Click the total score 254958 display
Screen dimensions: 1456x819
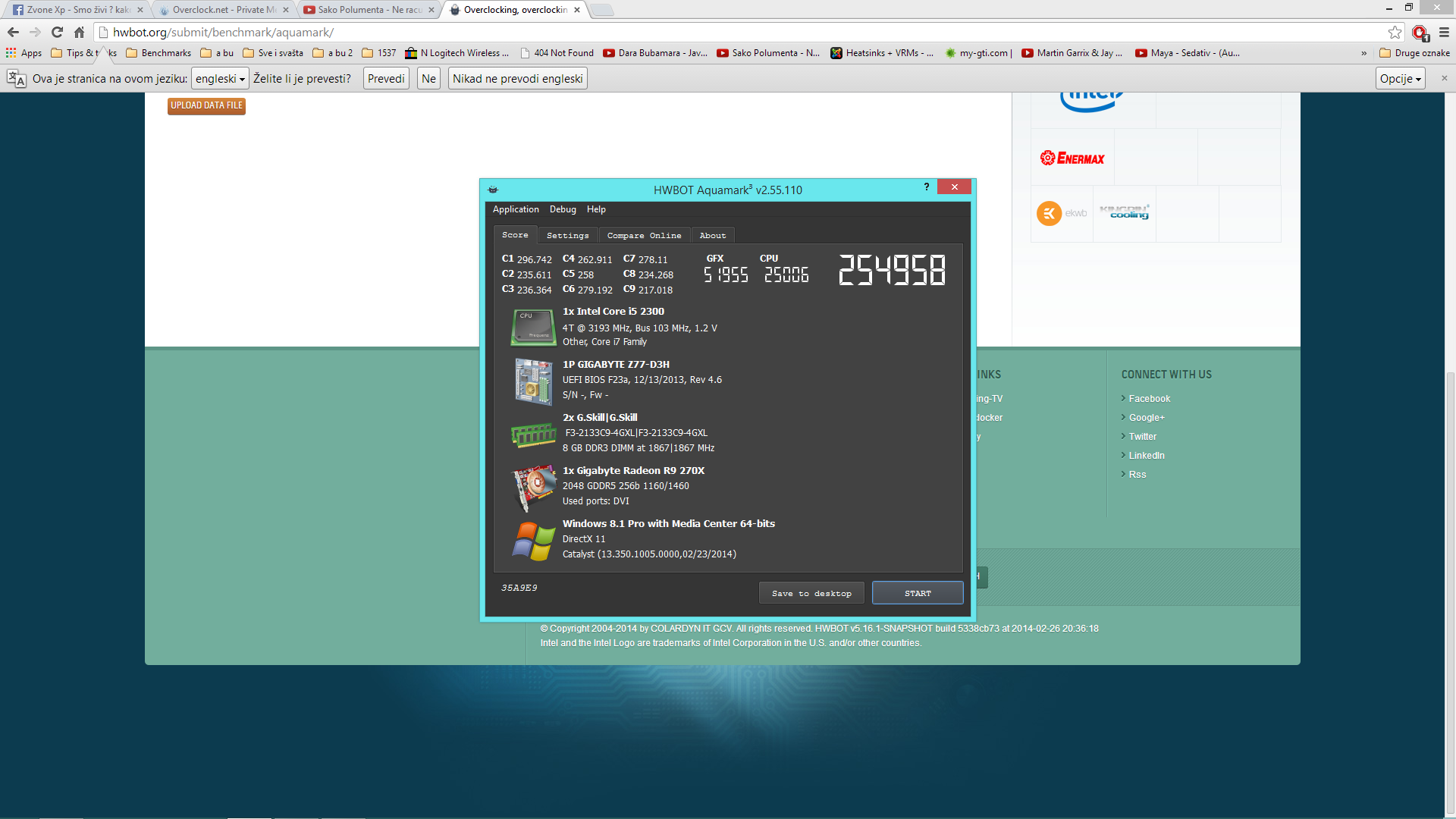(892, 270)
